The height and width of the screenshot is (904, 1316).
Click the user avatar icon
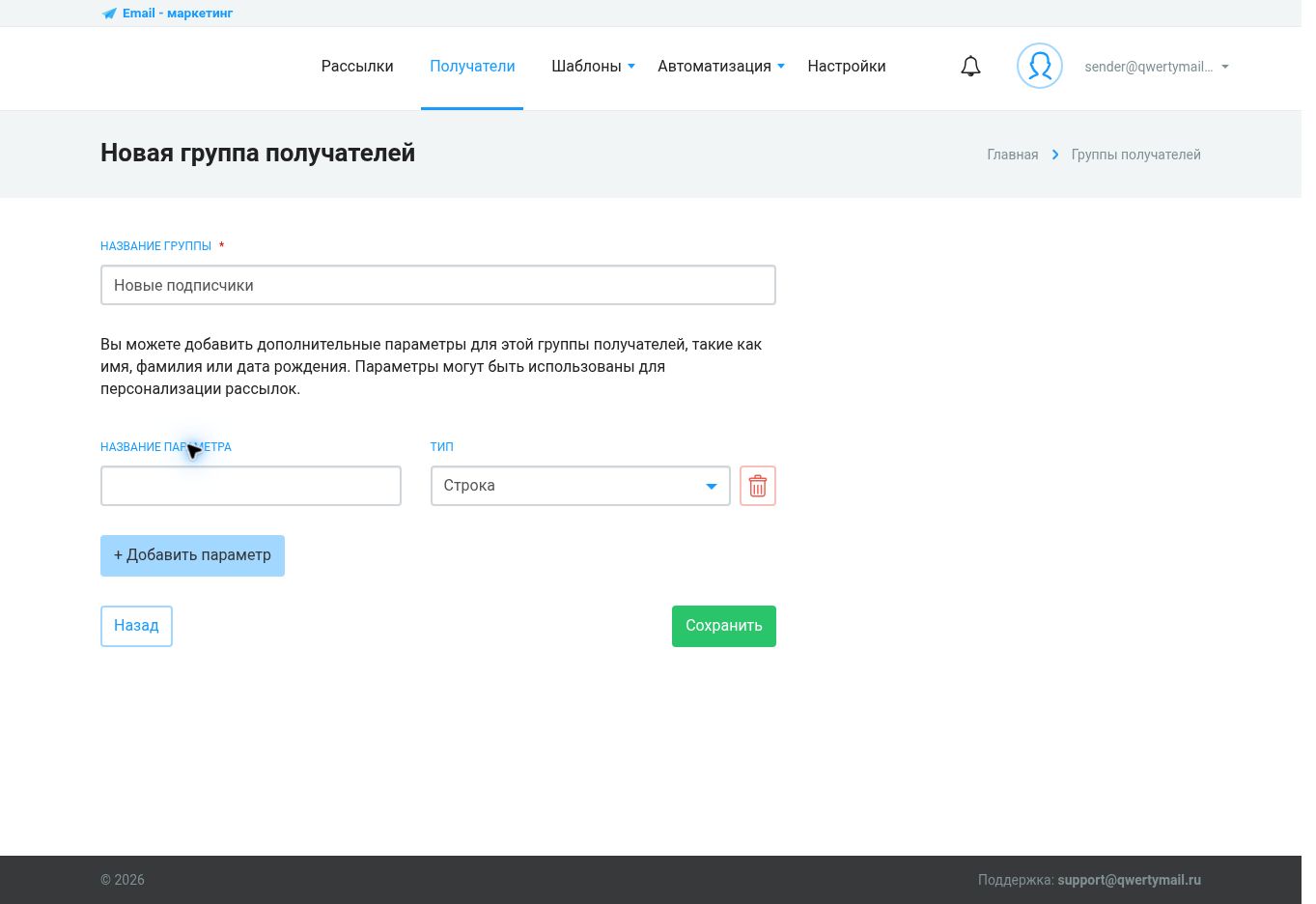pyautogui.click(x=1040, y=66)
